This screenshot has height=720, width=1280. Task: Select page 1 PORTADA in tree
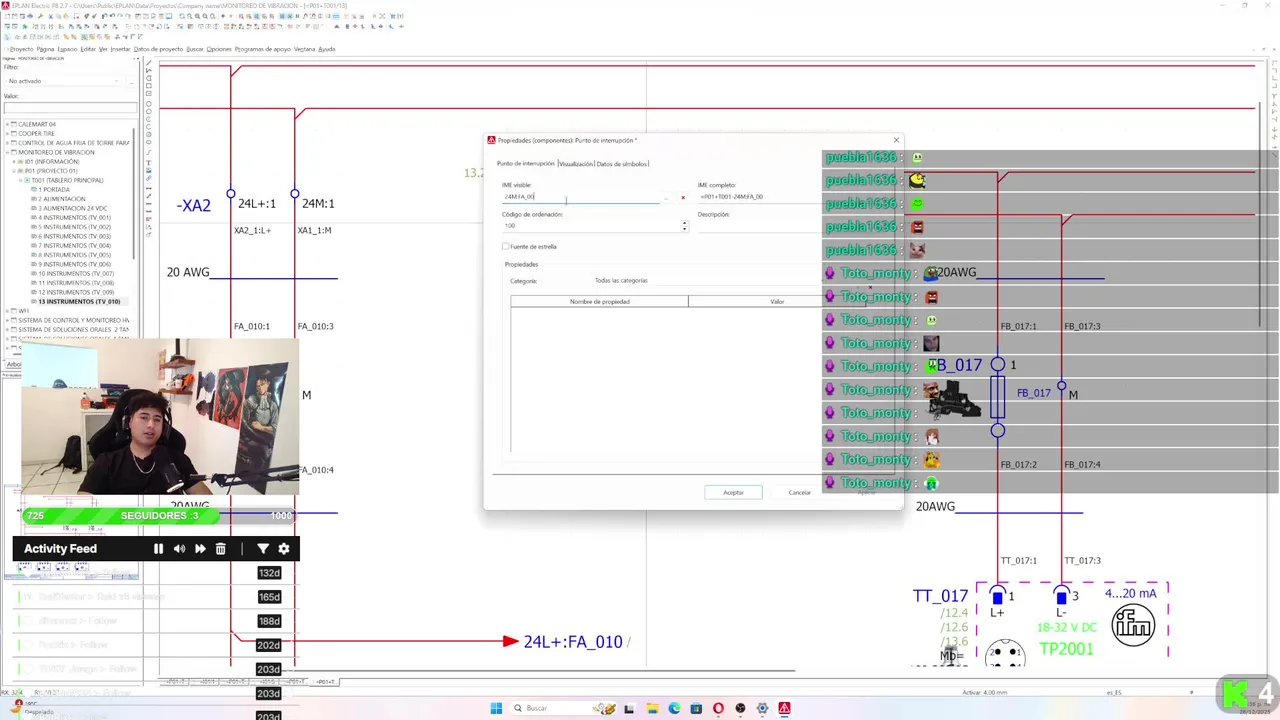53,189
